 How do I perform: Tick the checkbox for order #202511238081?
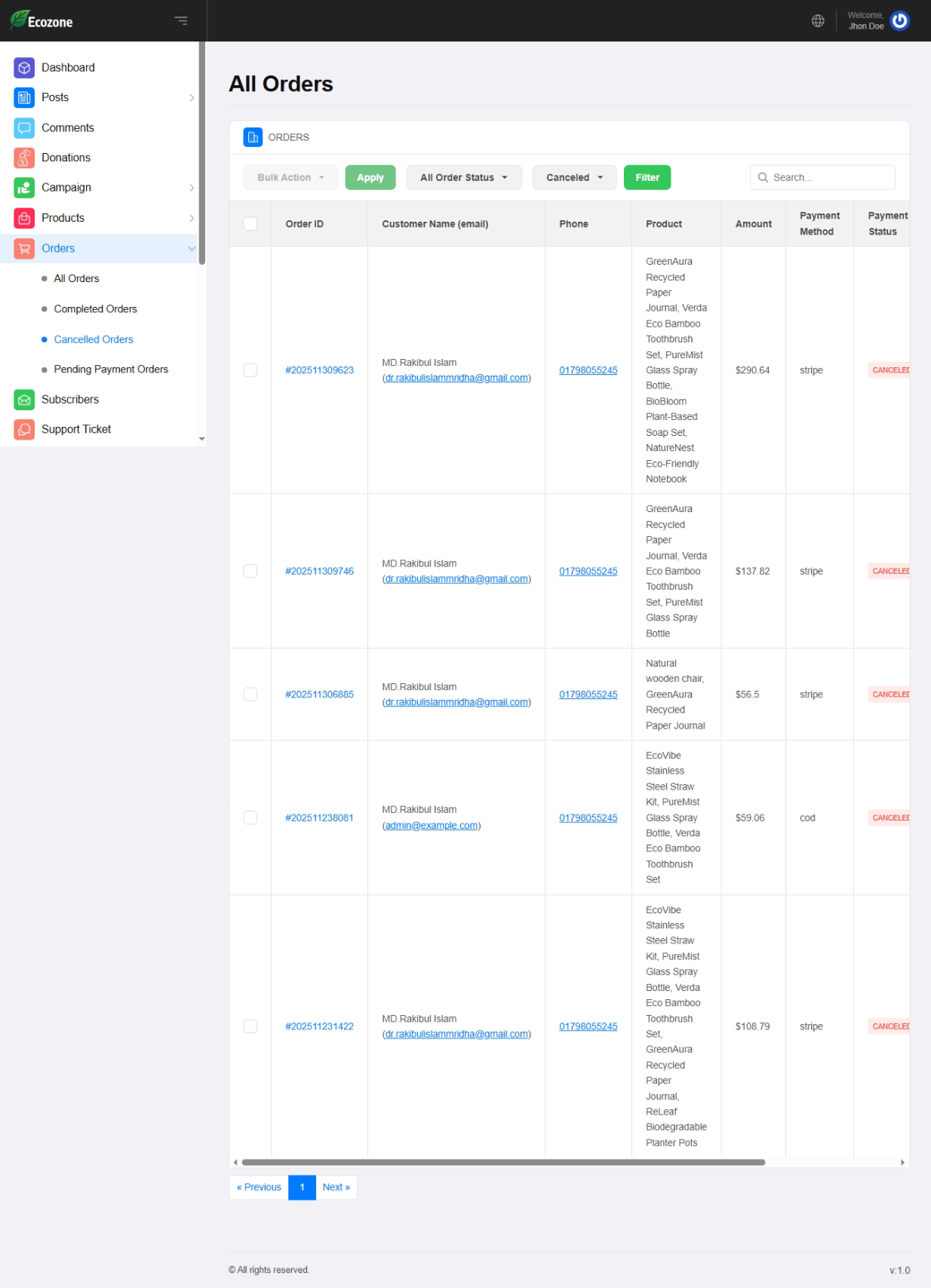(x=250, y=818)
